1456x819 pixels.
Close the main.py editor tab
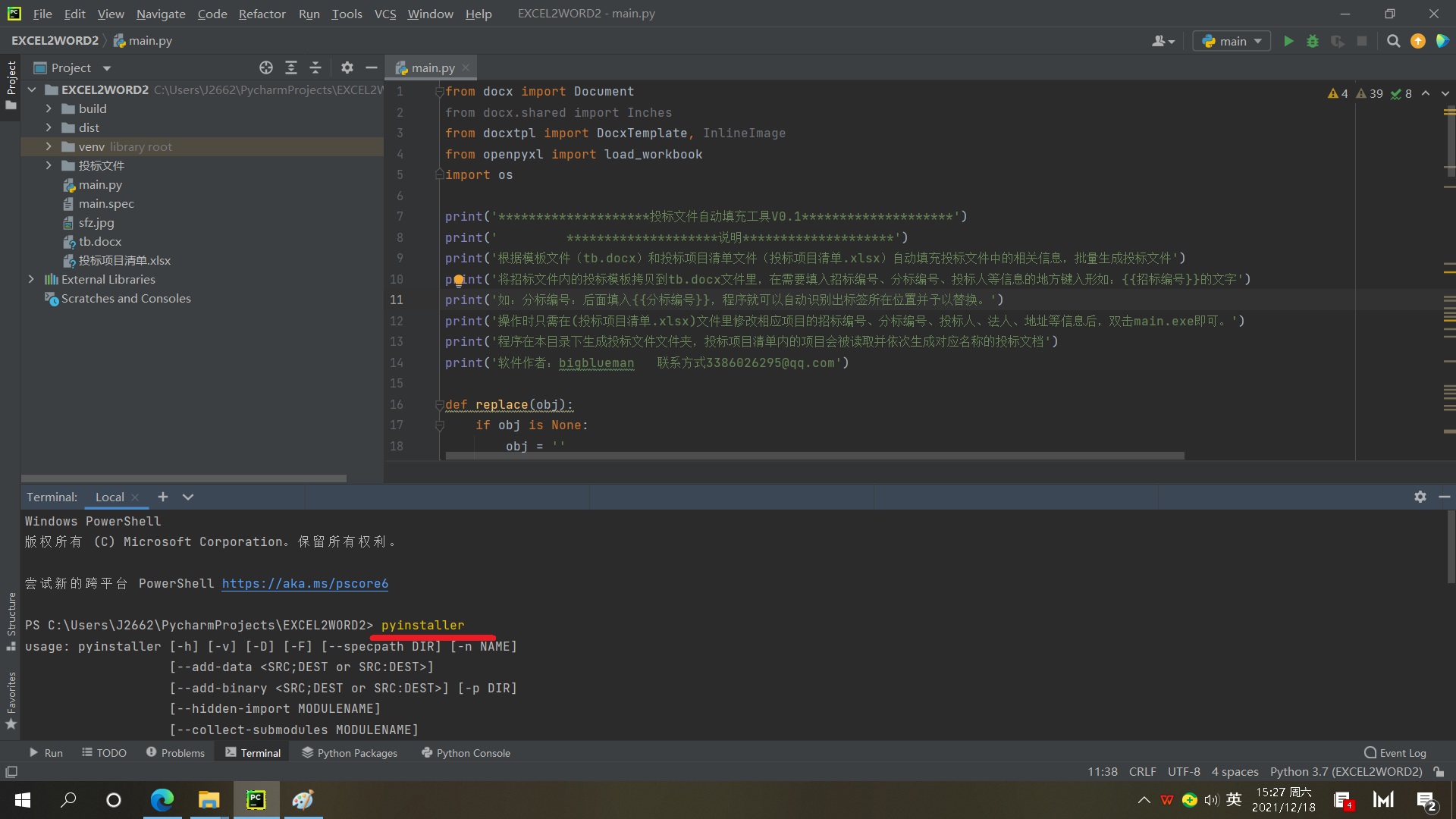(x=466, y=67)
